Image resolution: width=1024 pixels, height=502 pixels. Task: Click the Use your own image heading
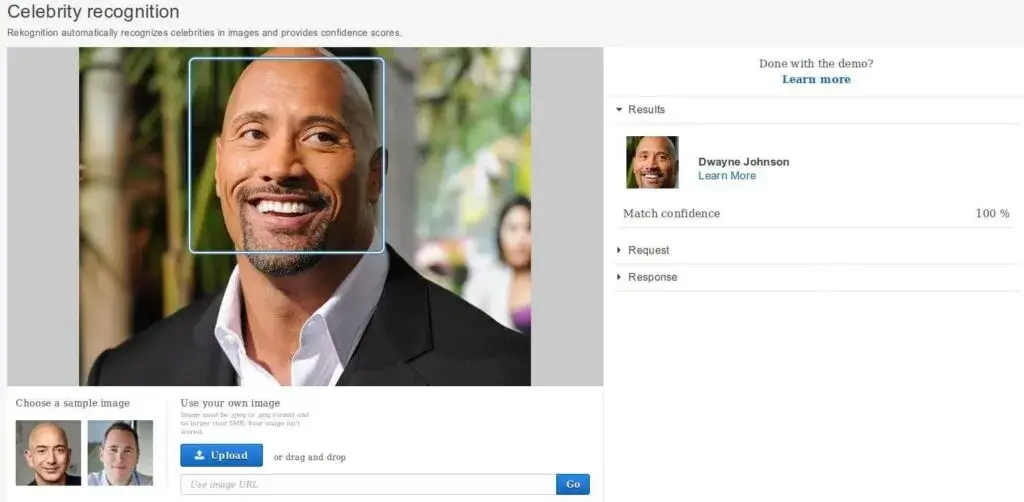click(x=229, y=403)
